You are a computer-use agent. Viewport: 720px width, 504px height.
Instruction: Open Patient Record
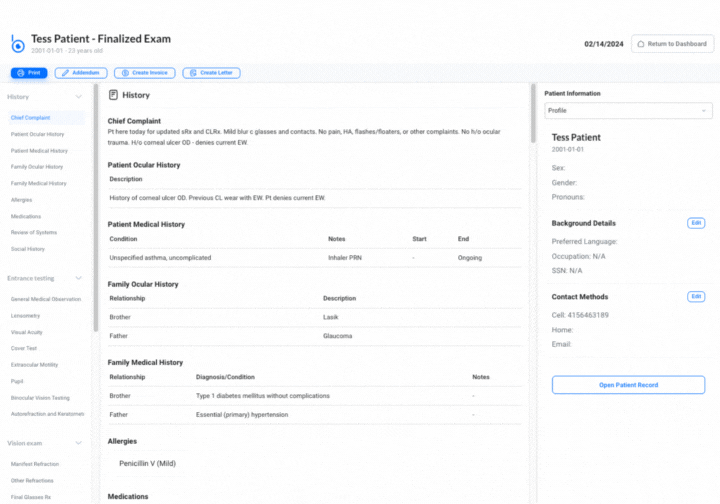[x=628, y=385]
